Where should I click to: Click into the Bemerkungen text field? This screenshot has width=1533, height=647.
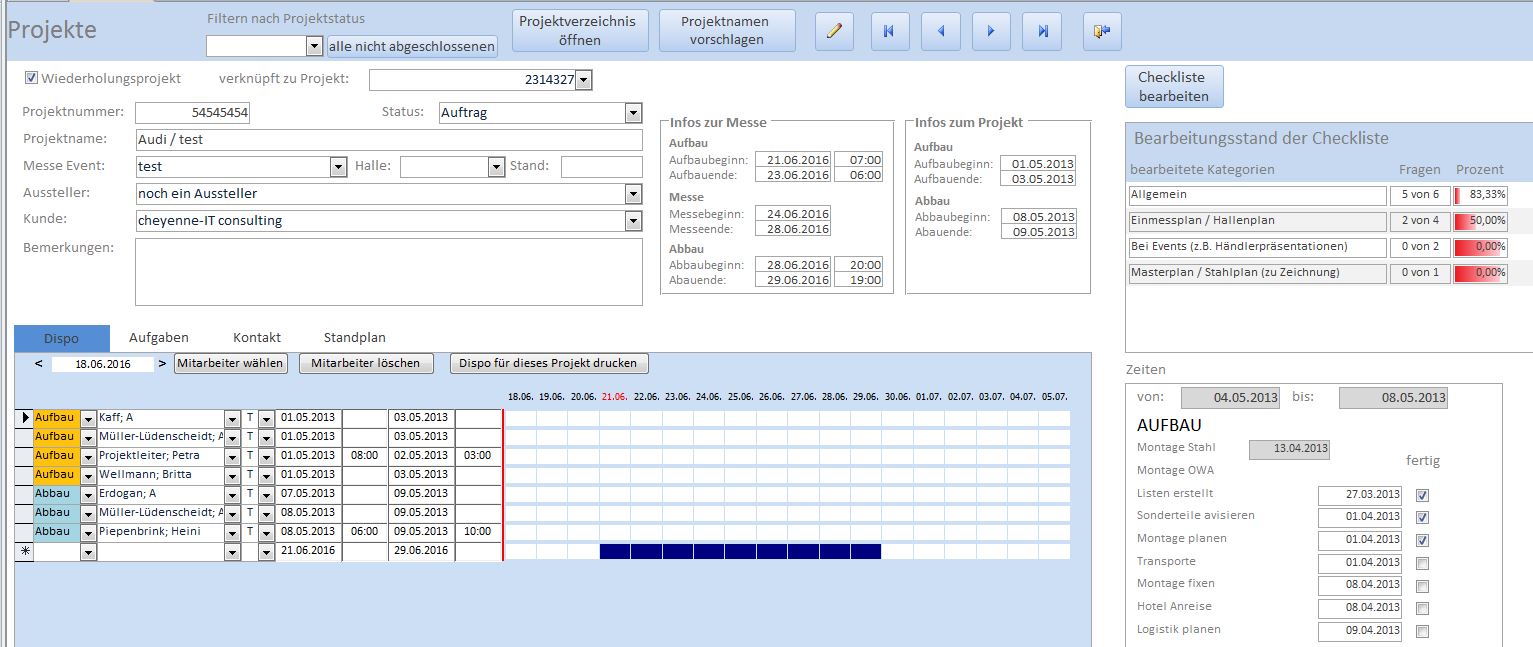(388, 271)
